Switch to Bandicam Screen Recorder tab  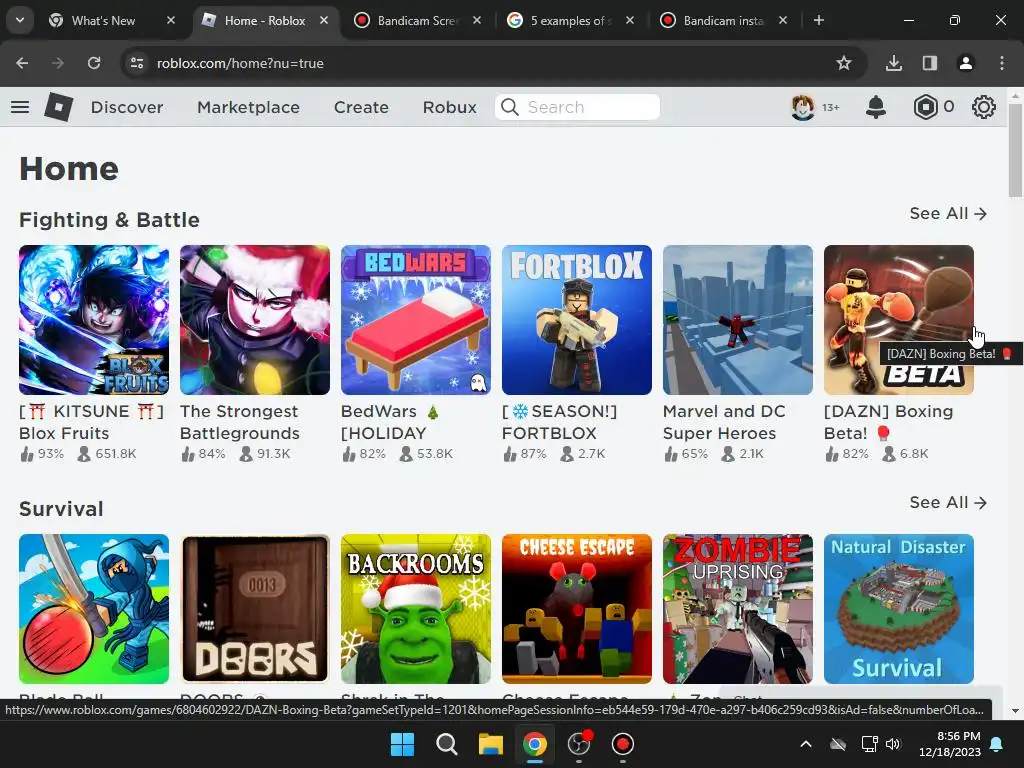[x=417, y=20]
